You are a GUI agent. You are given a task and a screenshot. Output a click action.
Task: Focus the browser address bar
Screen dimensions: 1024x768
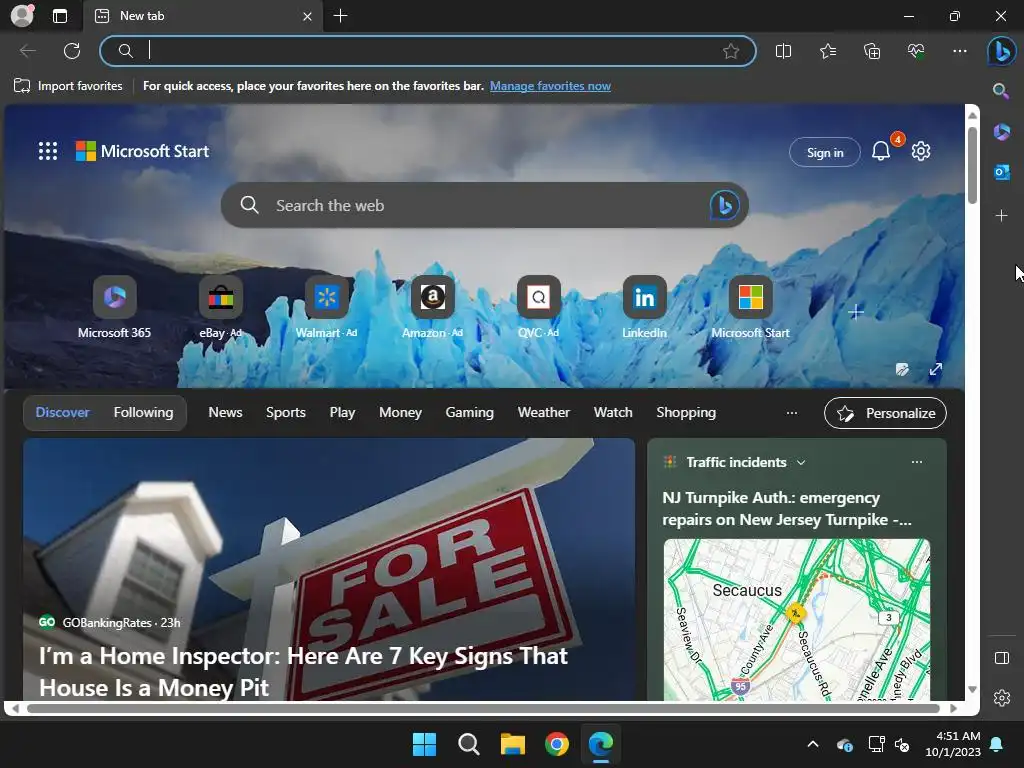[428, 51]
